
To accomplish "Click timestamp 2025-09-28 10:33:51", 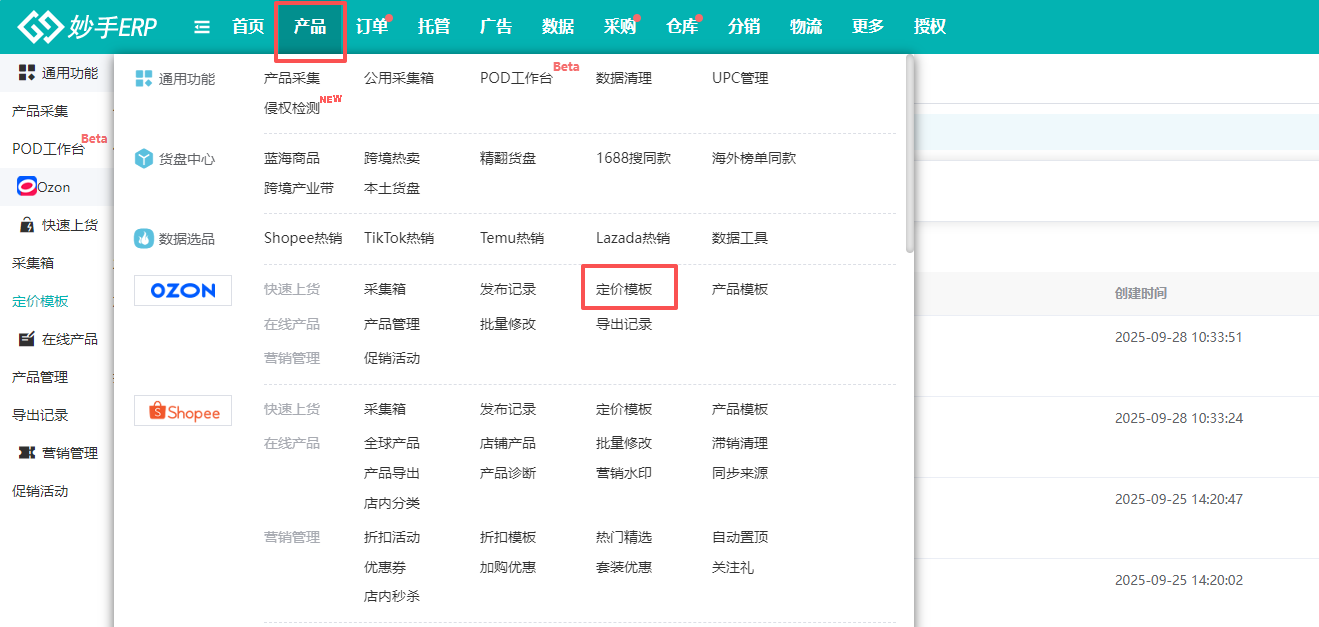I will coord(1179,337).
